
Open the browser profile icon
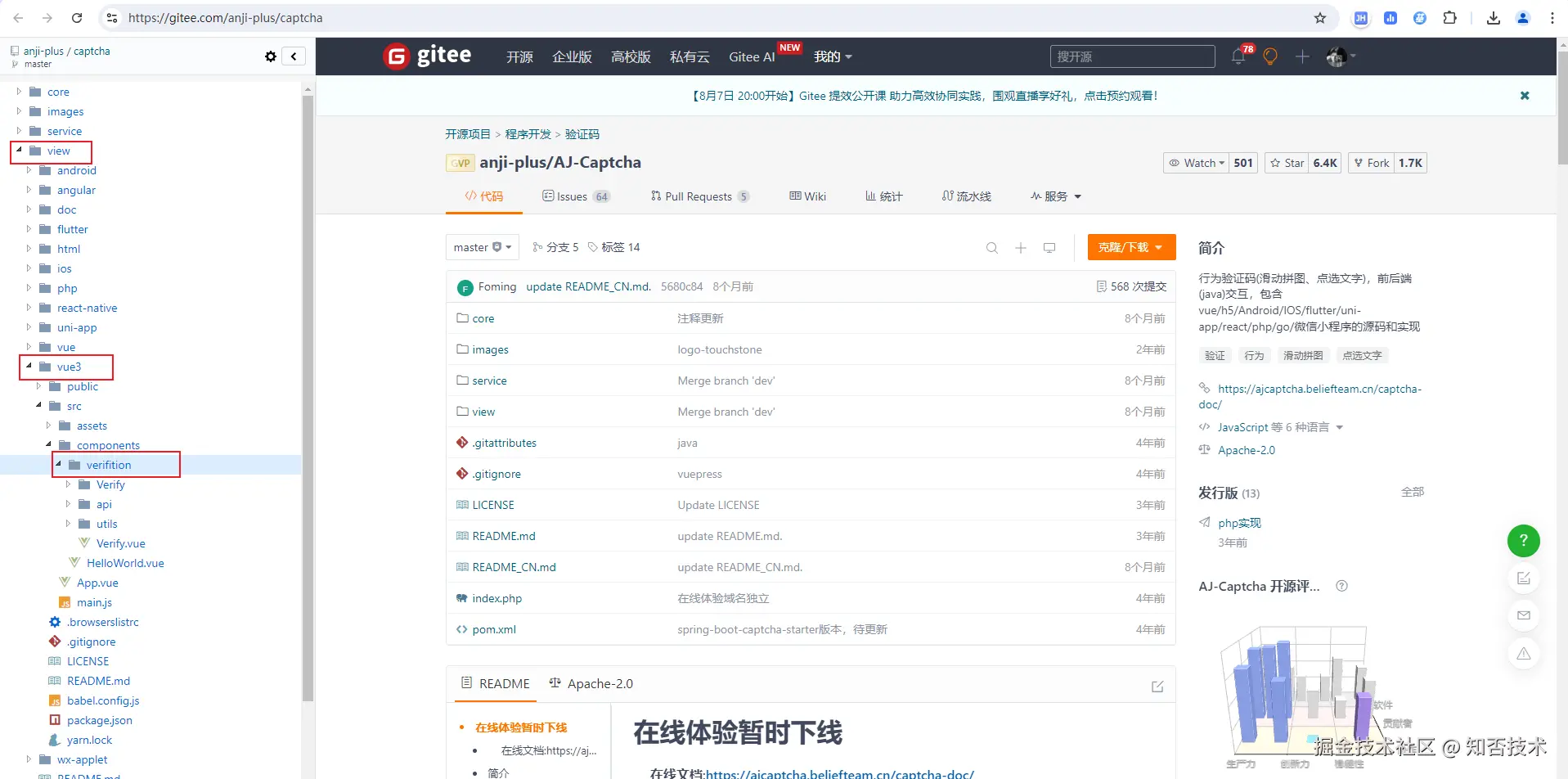(x=1523, y=18)
